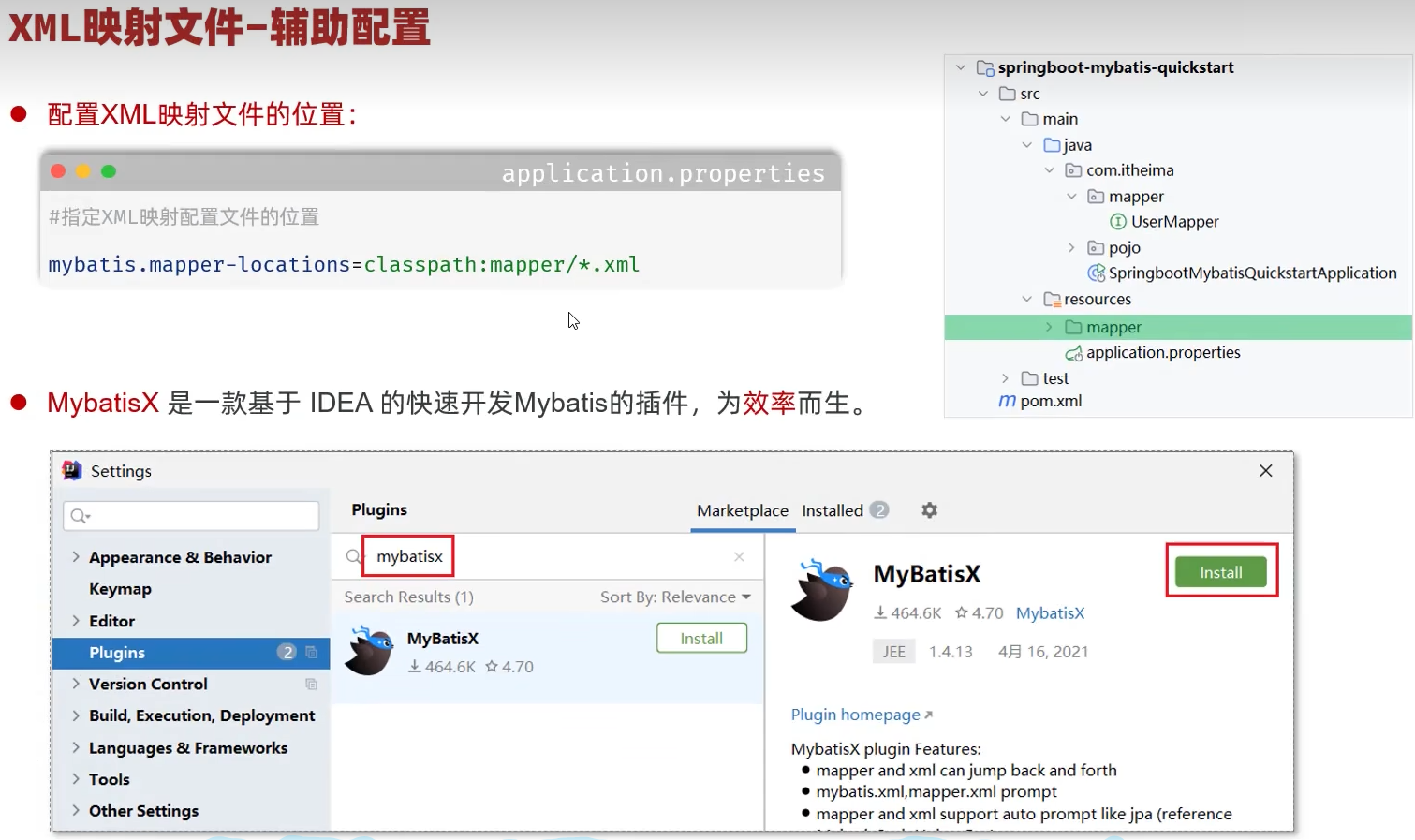Expand the pojo package in tree
The image size is (1415, 840).
click(1071, 248)
